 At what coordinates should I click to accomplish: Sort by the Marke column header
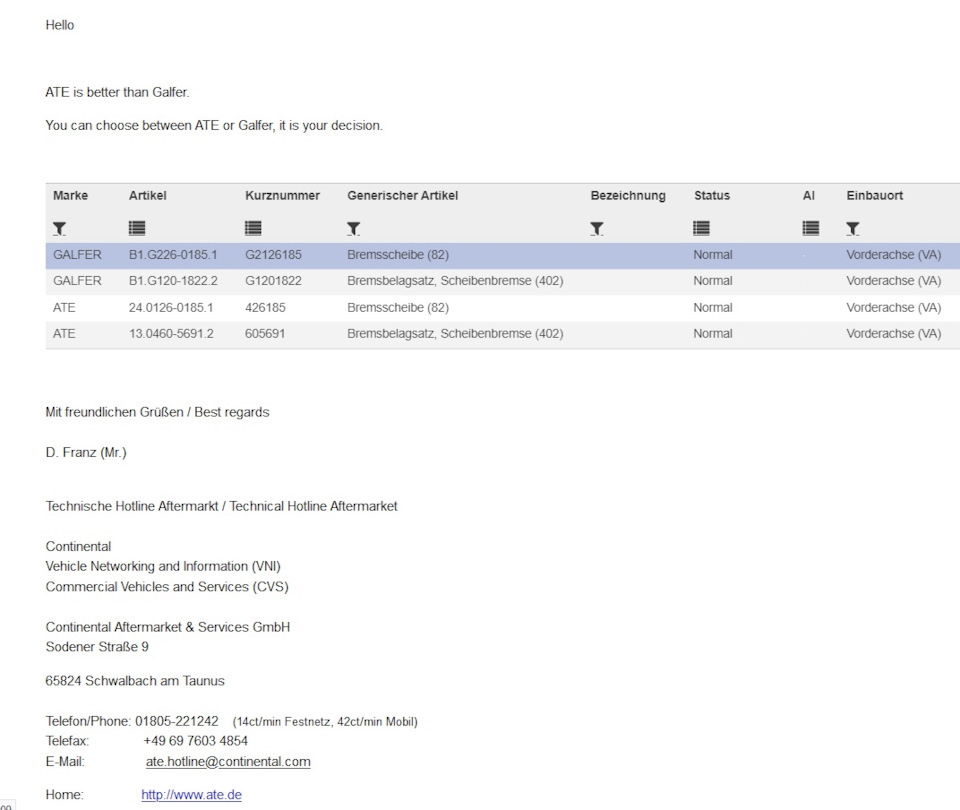click(x=70, y=195)
